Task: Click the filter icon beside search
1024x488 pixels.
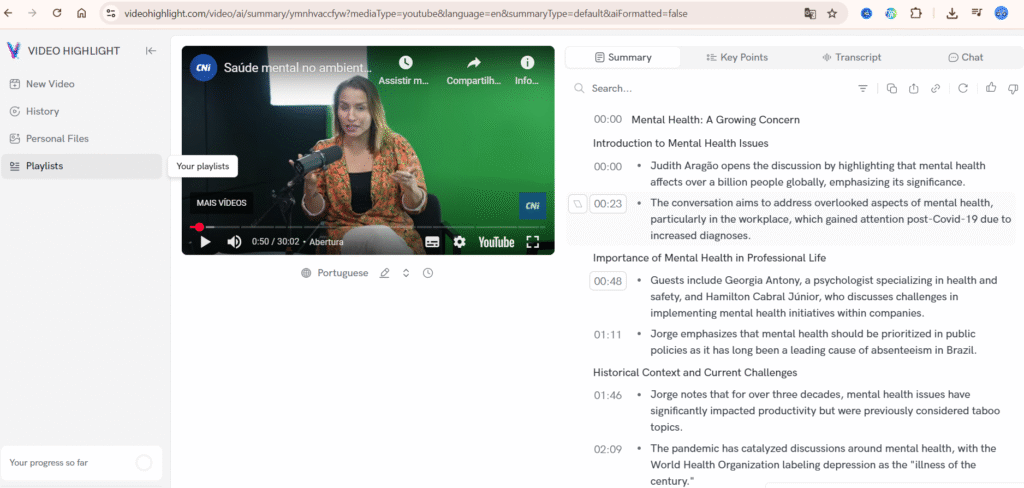Action: pyautogui.click(x=863, y=89)
